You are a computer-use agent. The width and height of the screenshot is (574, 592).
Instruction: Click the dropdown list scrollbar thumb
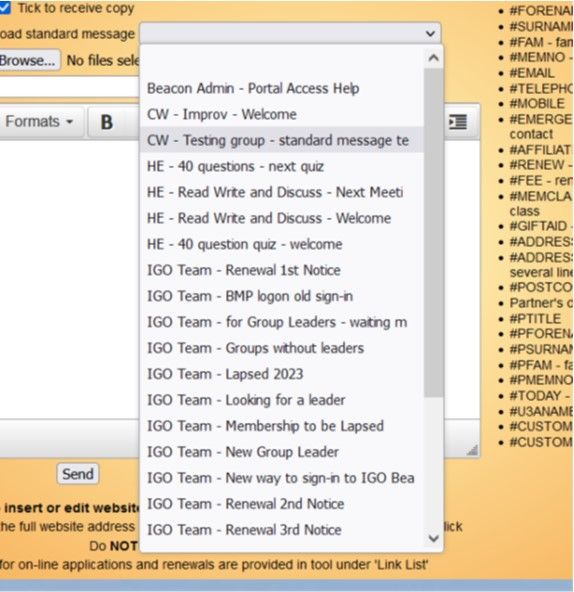433,233
